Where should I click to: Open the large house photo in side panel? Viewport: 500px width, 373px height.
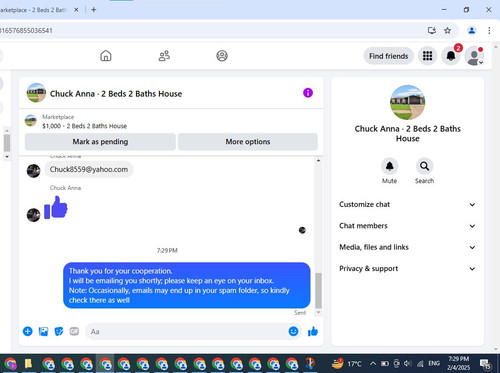(407, 102)
